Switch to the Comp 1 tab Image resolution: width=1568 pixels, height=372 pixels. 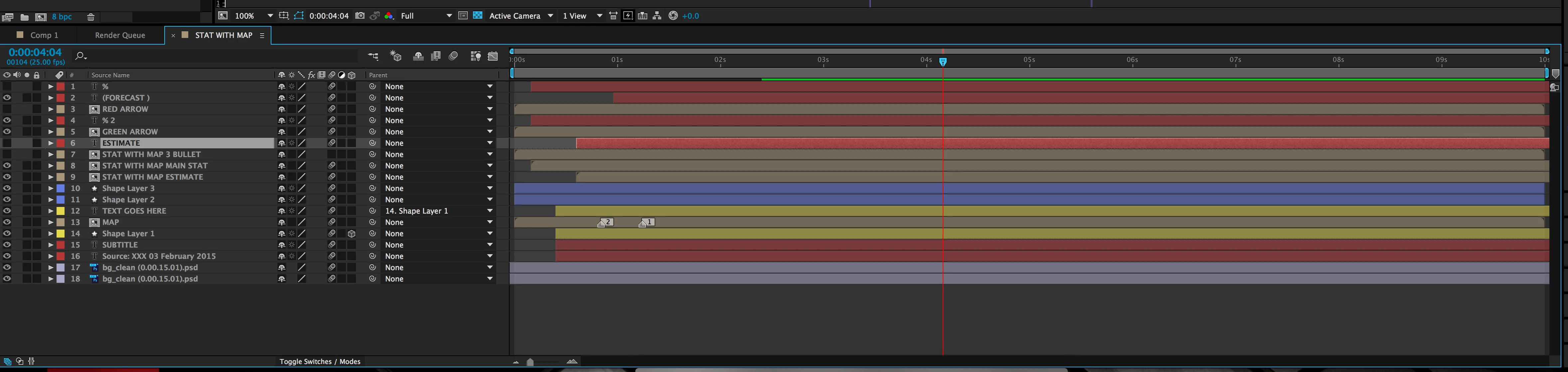pos(45,35)
